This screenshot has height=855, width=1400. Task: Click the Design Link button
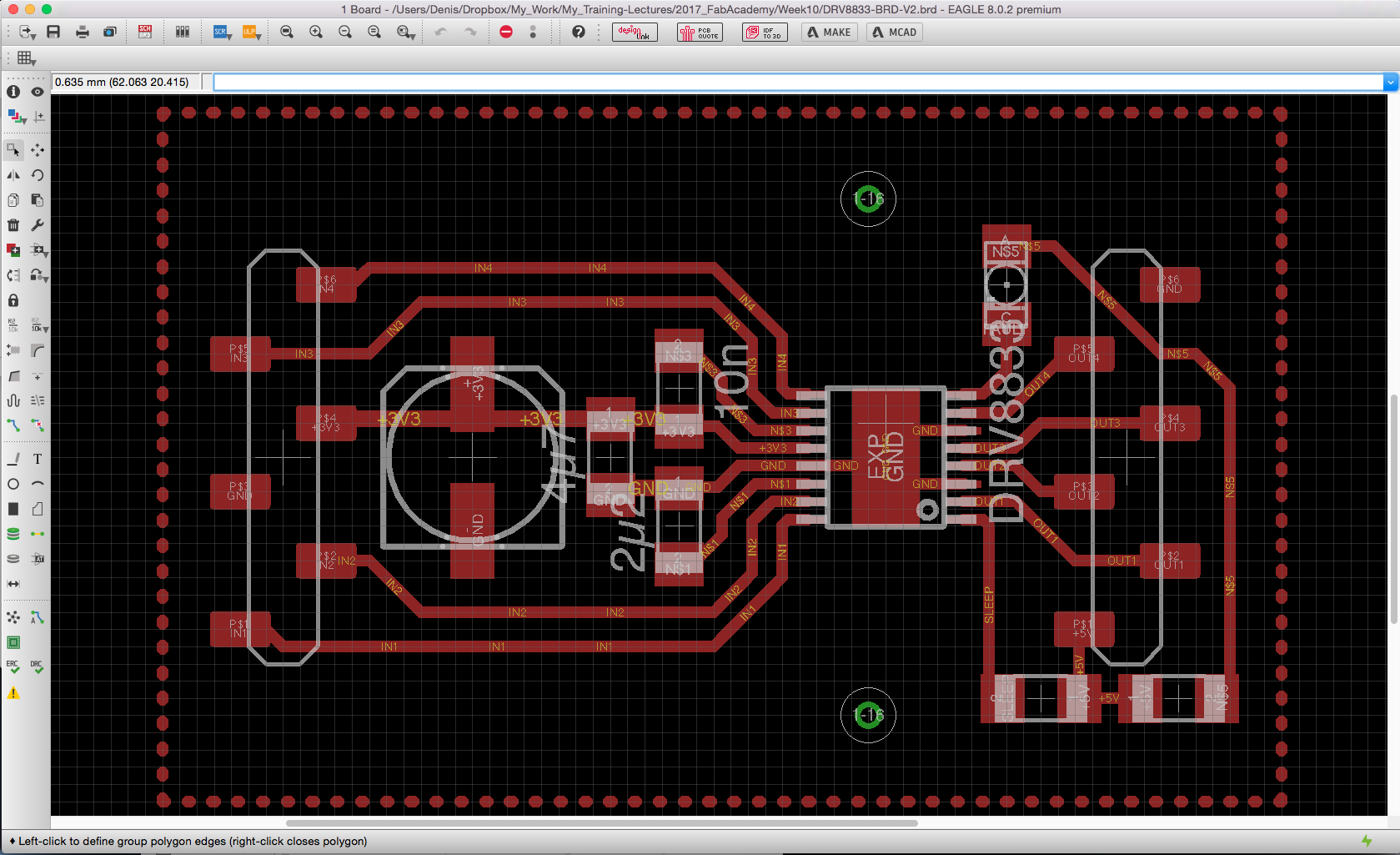[x=635, y=32]
